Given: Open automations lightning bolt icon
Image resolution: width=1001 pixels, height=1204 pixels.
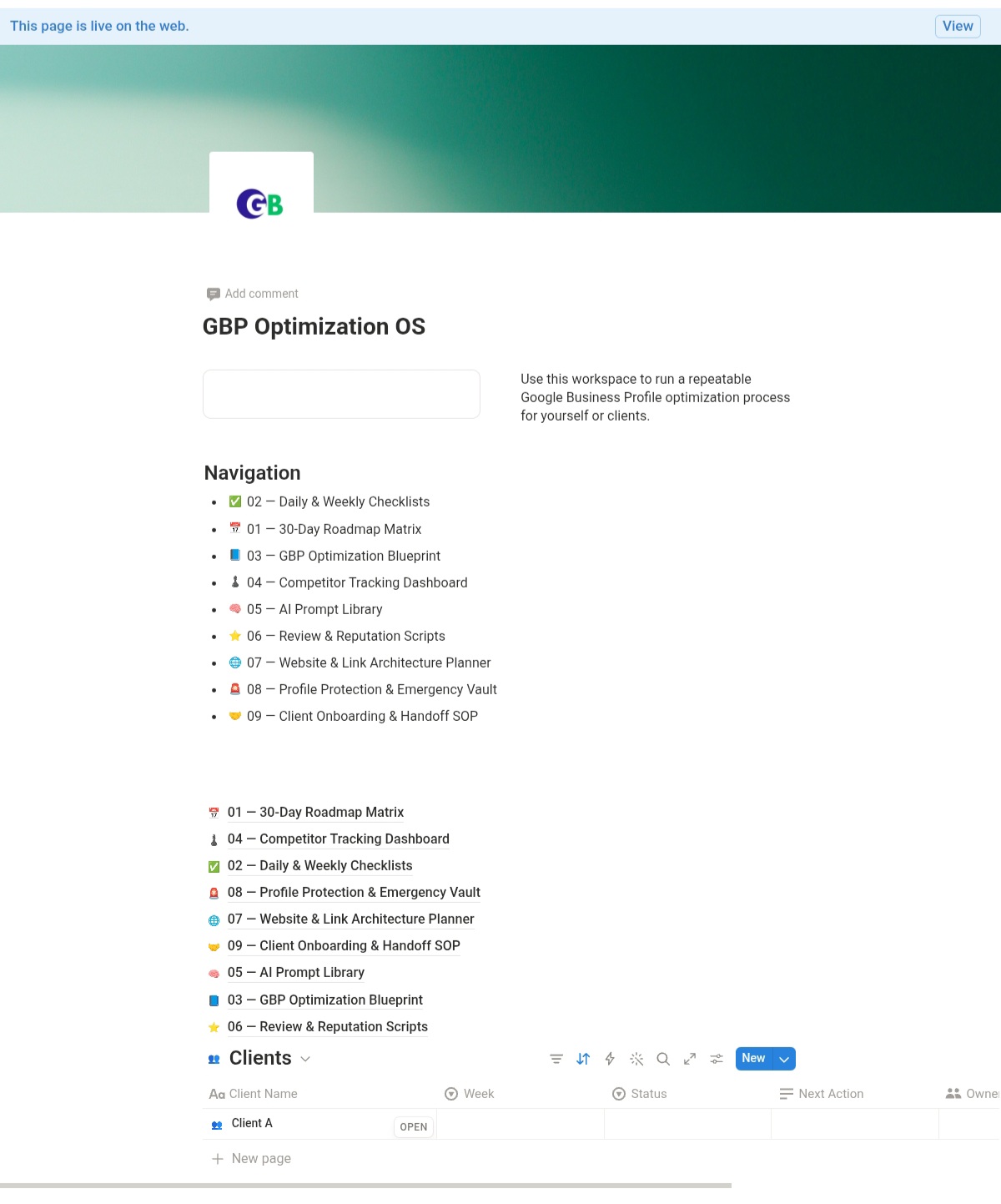Looking at the screenshot, I should [610, 1059].
